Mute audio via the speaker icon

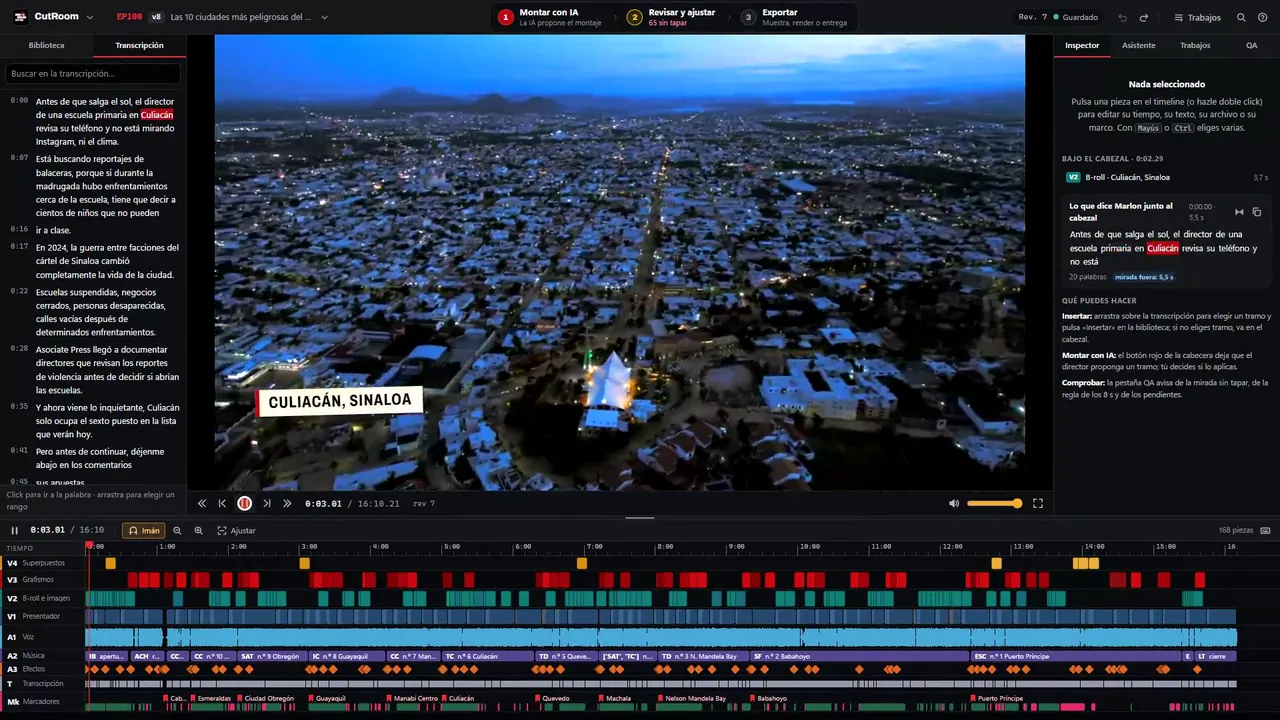[954, 504]
